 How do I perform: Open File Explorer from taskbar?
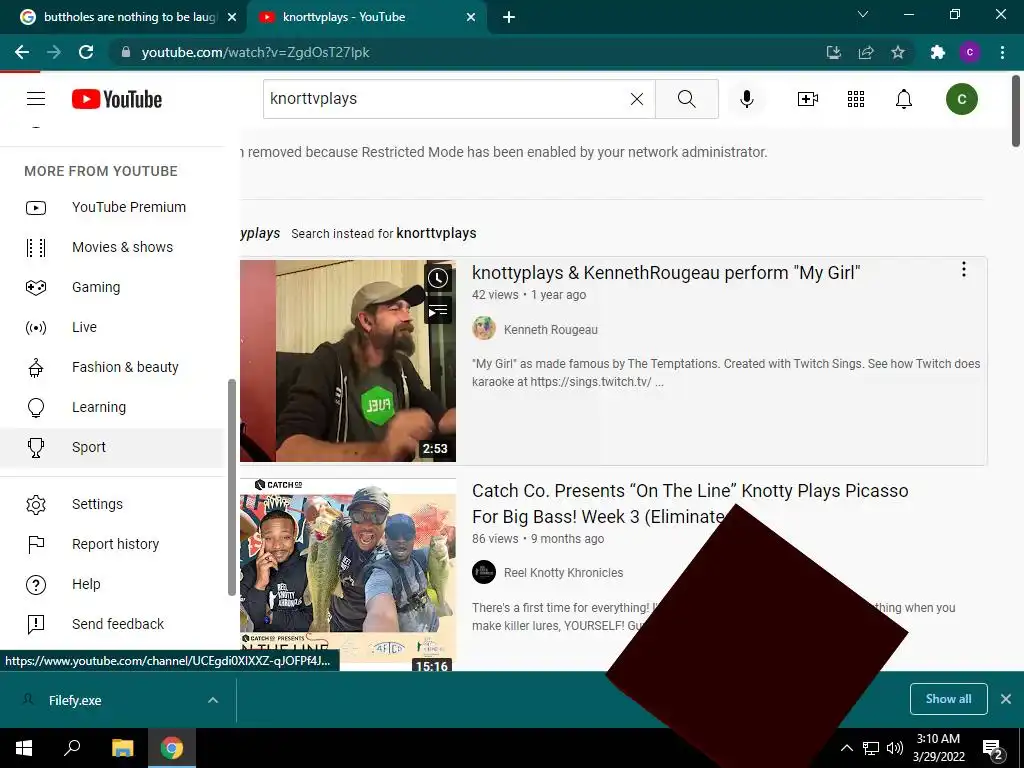(x=122, y=748)
